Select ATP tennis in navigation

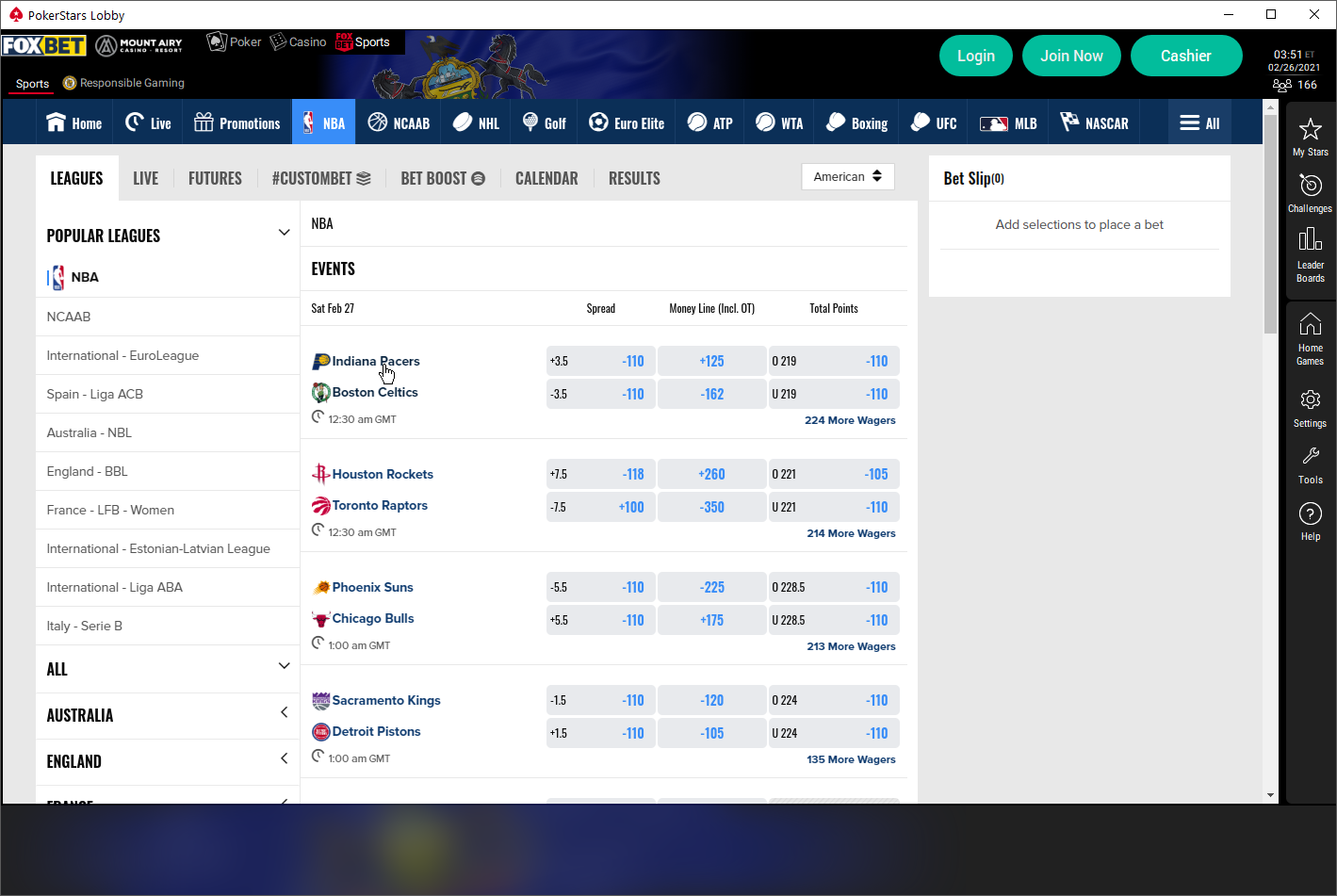click(709, 122)
